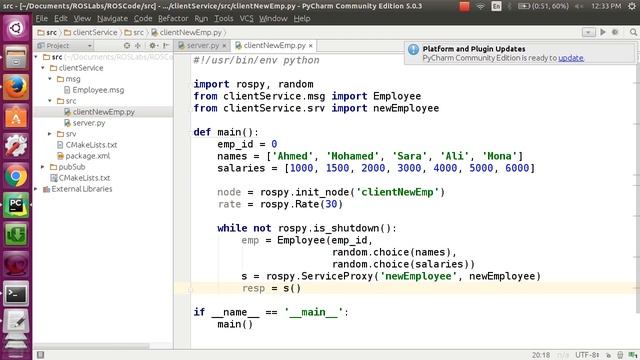
Task: Open the Refactor menu
Action: [173, 18]
